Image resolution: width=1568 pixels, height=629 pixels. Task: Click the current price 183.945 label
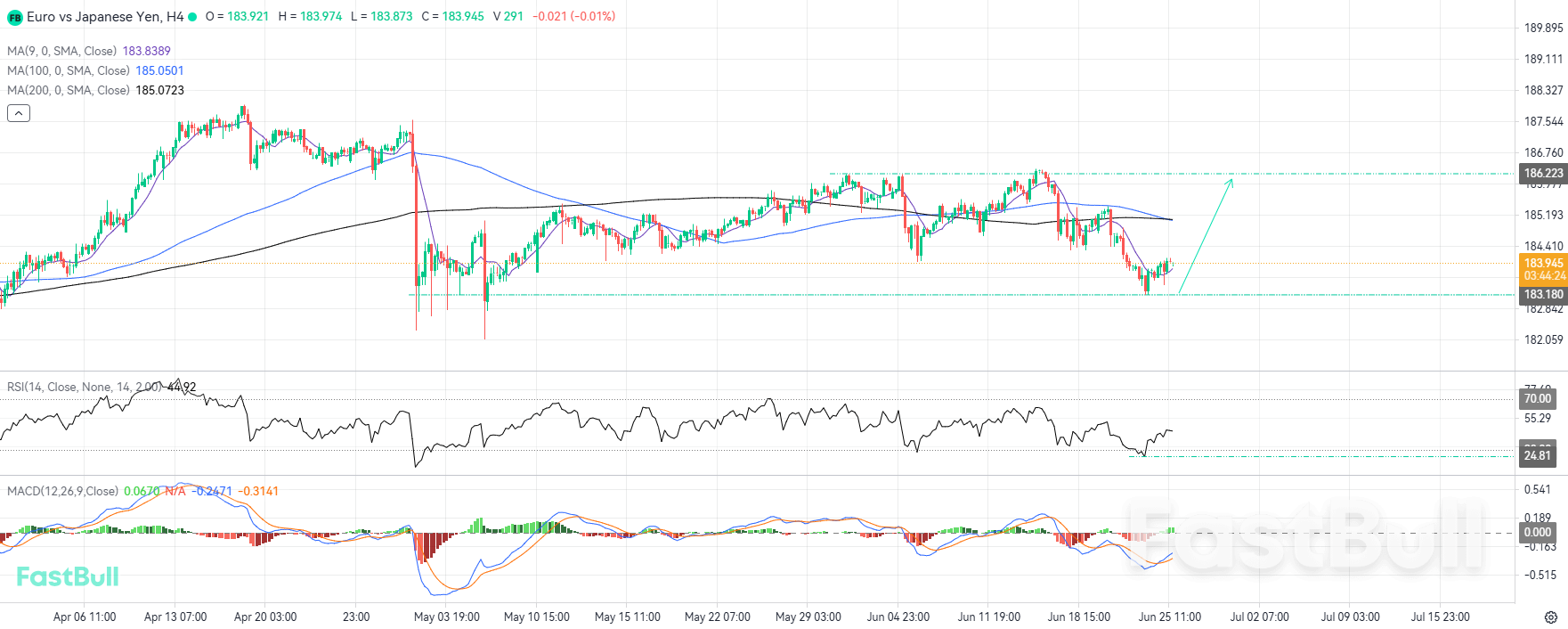pyautogui.click(x=1543, y=263)
